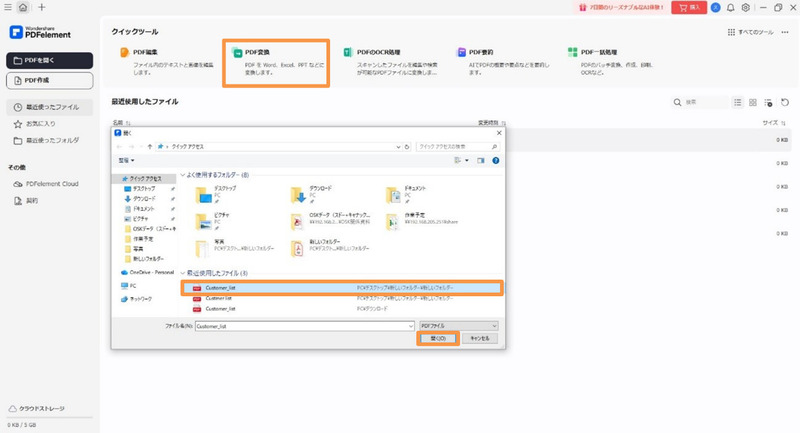800x433 pixels.
Task: Click the クイック アクセス address bar path
Action: coord(187,147)
